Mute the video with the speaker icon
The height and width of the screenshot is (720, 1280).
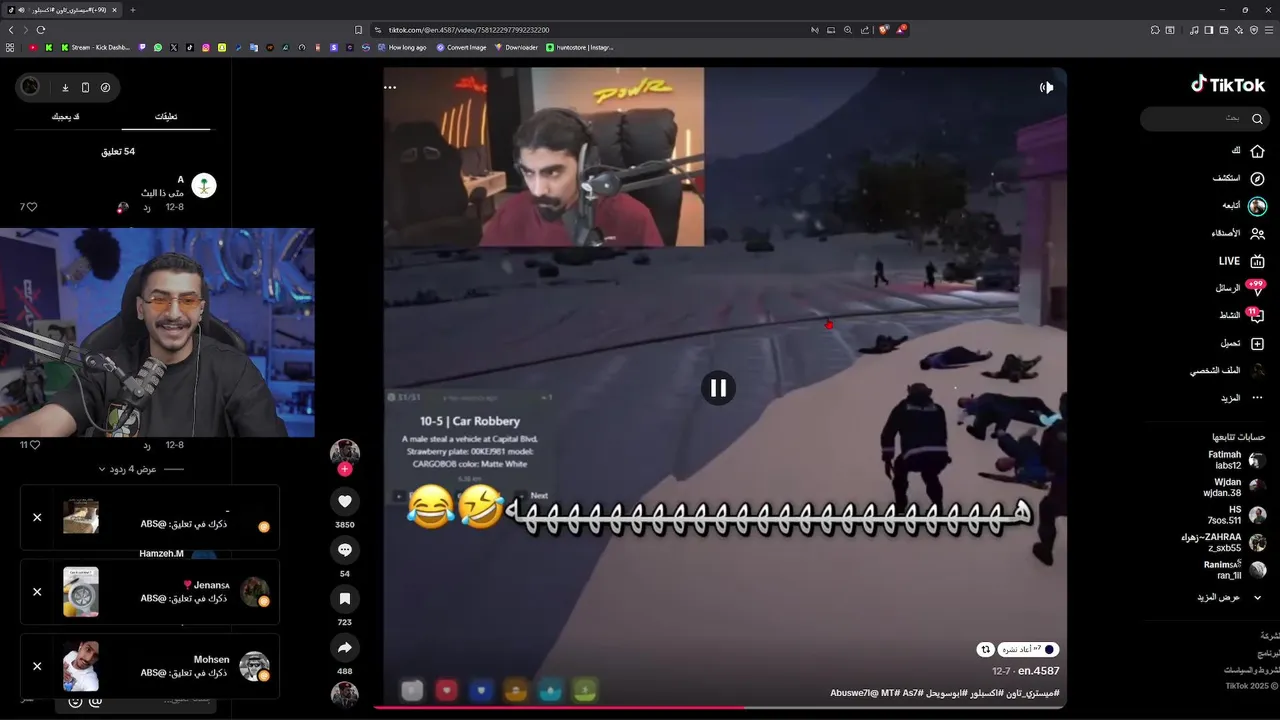1046,88
